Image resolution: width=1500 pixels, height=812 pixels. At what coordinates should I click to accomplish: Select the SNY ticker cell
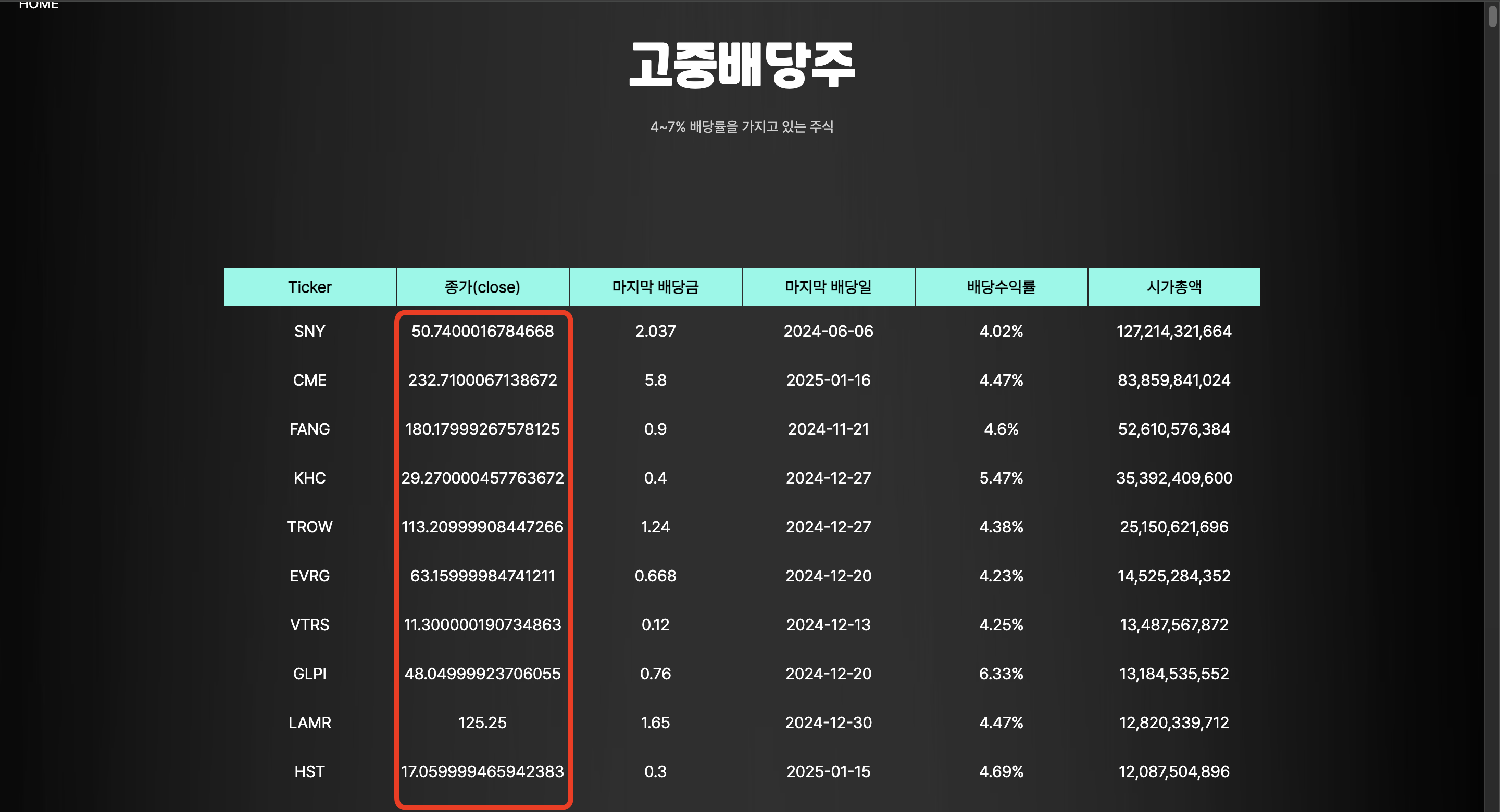(310, 331)
